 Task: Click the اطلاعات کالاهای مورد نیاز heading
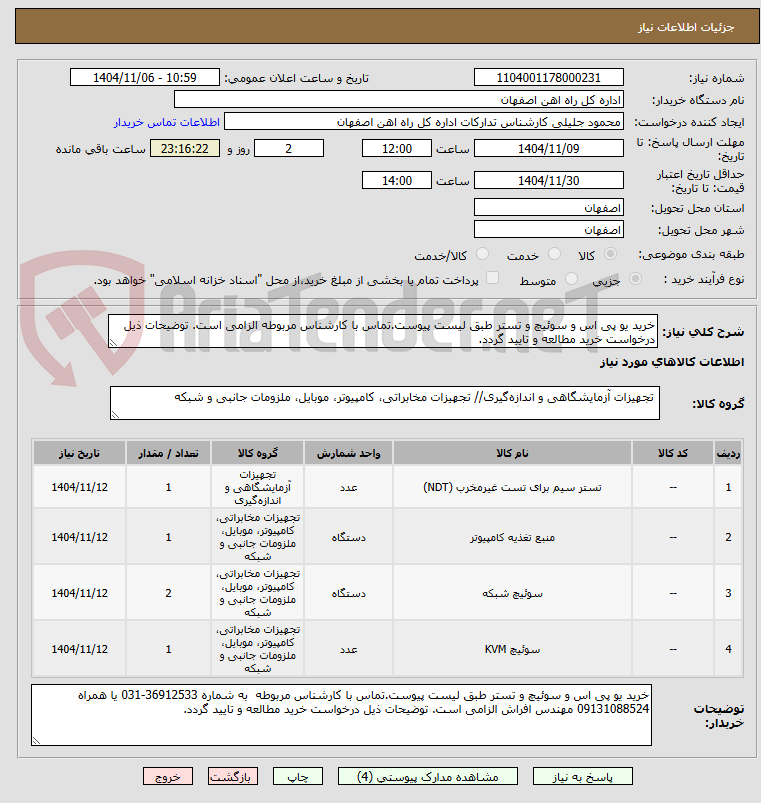[x=672, y=362]
